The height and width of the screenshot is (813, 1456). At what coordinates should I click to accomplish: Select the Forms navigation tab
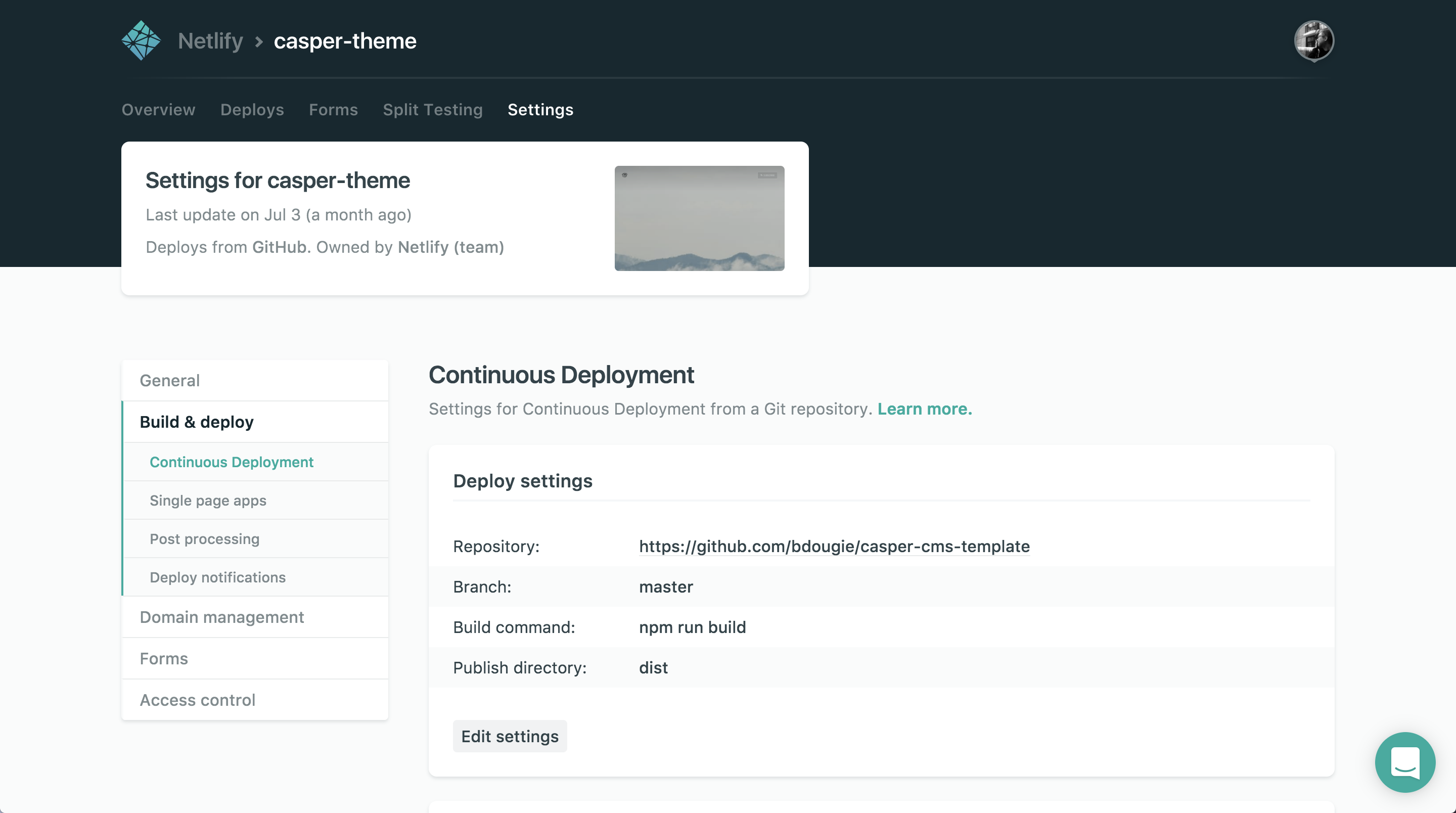coord(333,110)
